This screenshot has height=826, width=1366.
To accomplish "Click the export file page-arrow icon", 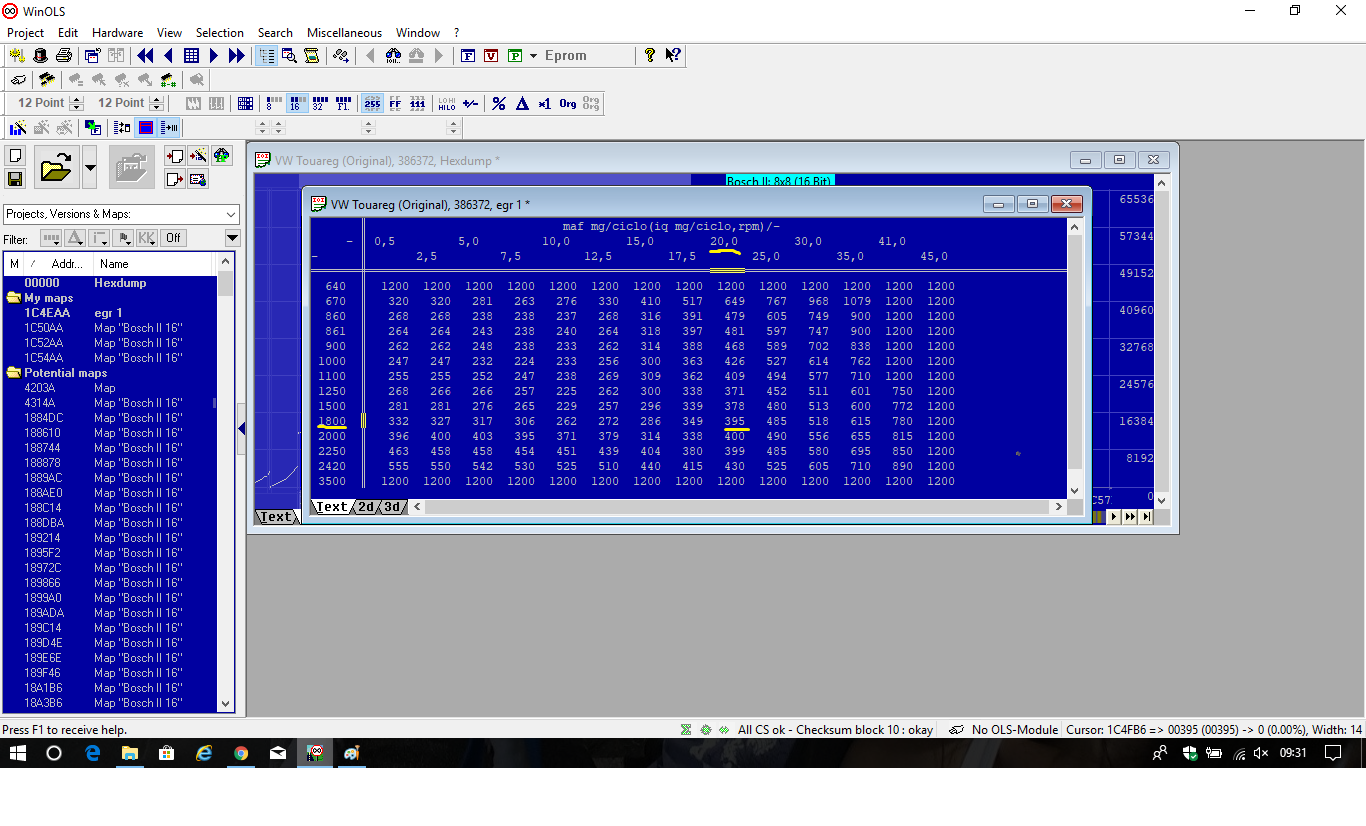I will tap(175, 179).
